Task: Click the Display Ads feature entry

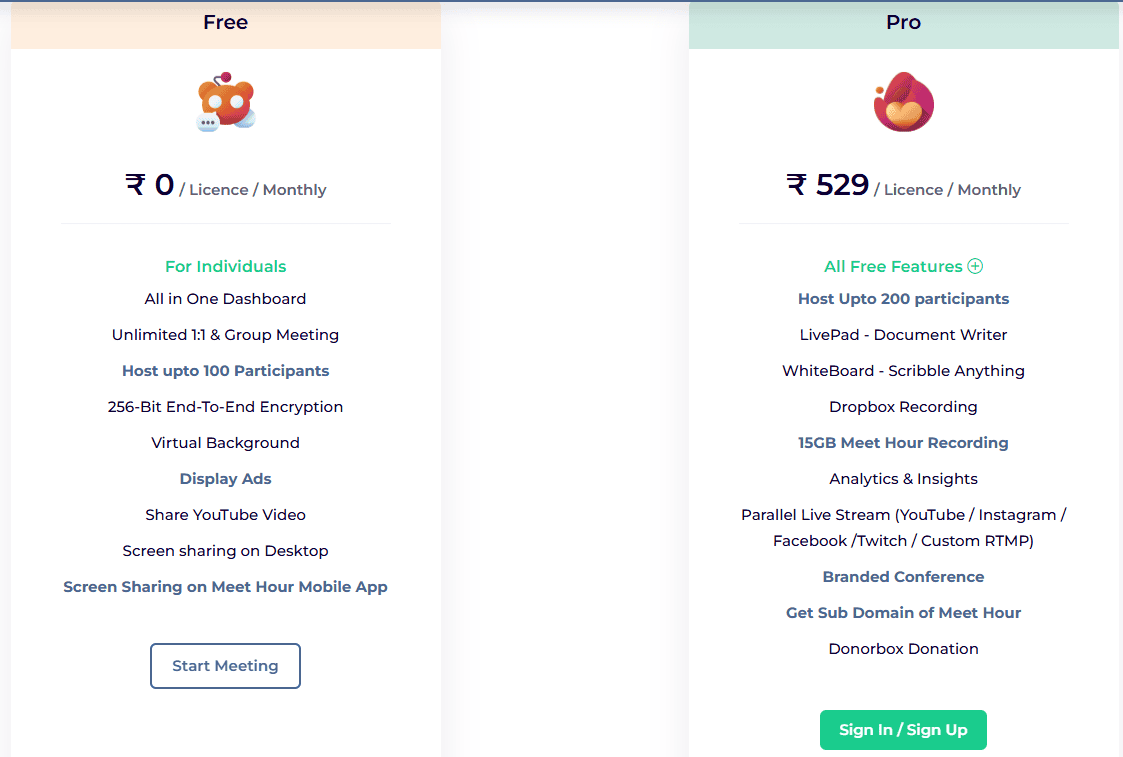Action: pos(225,478)
